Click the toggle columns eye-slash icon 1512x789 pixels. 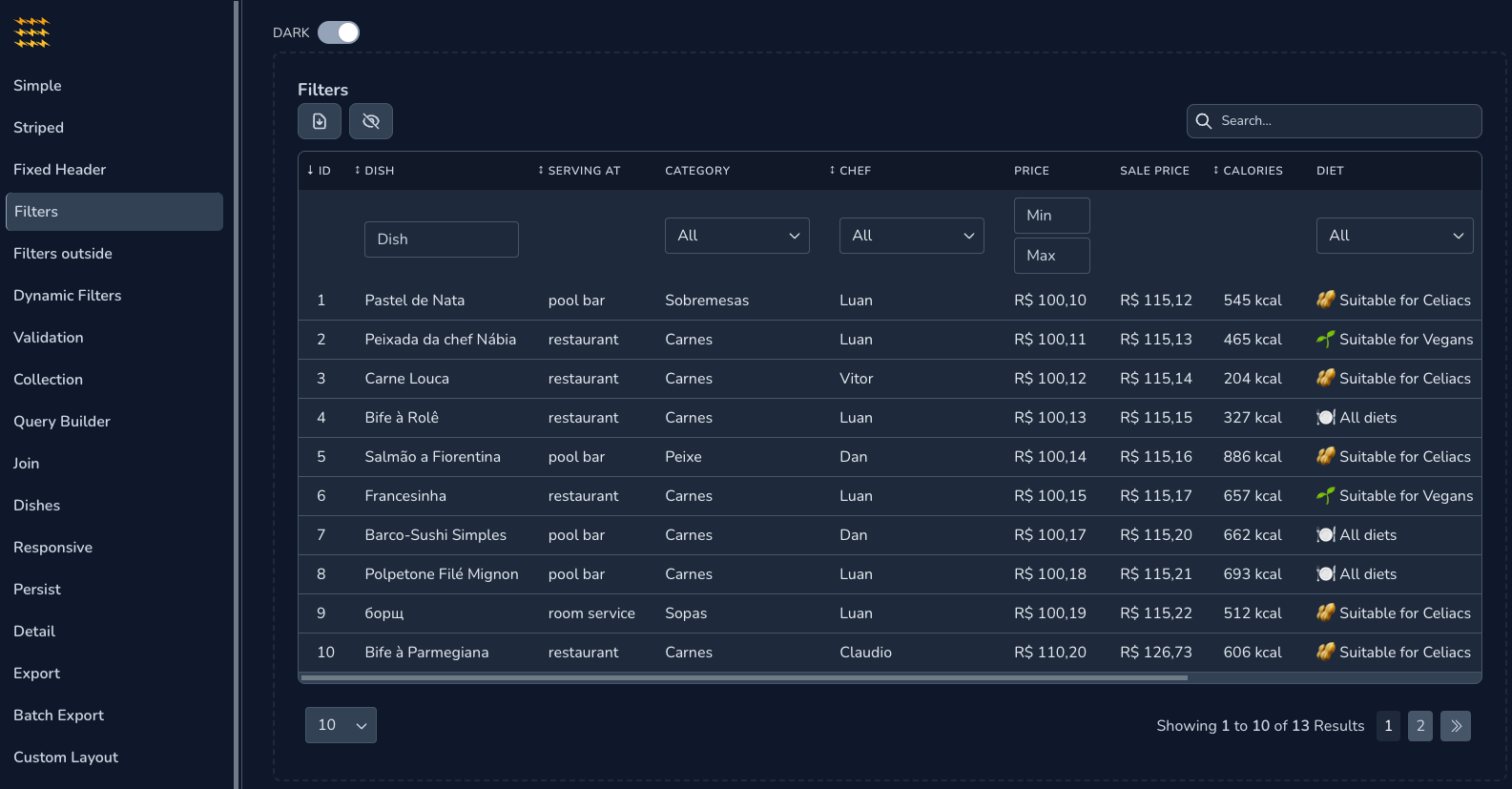[x=371, y=121]
